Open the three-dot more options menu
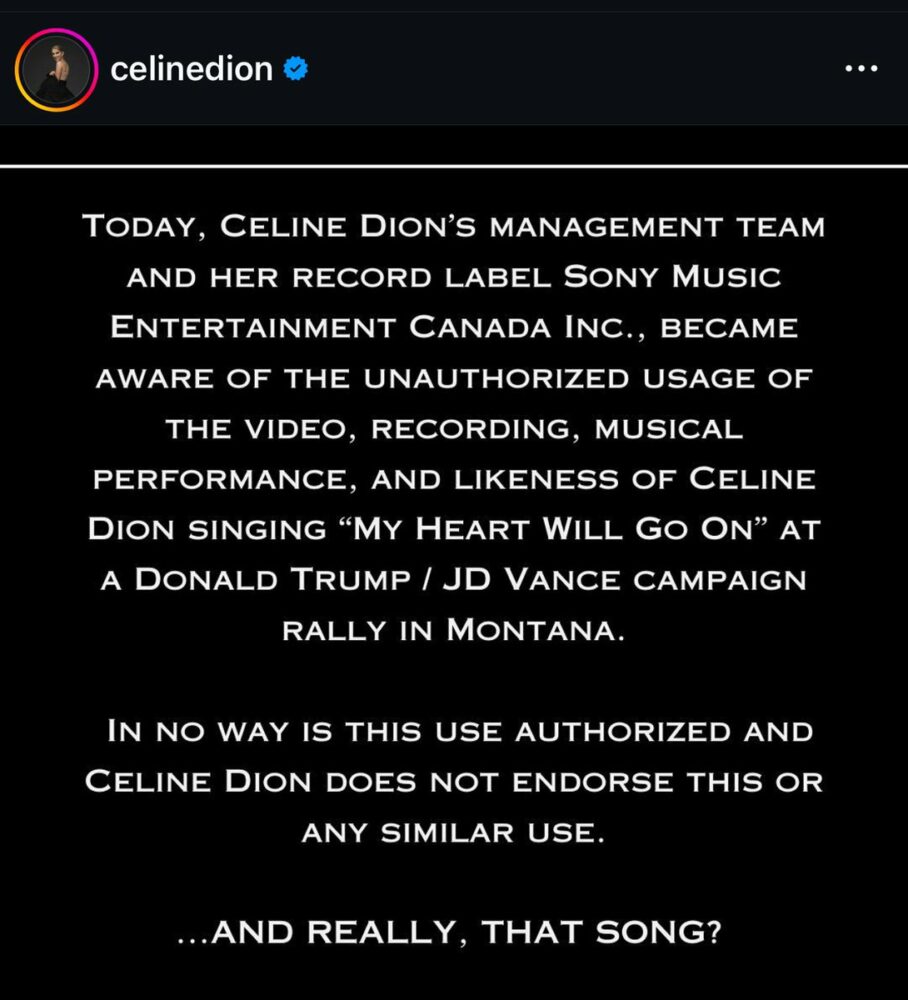The height and width of the screenshot is (1000, 908). pyautogui.click(x=860, y=69)
